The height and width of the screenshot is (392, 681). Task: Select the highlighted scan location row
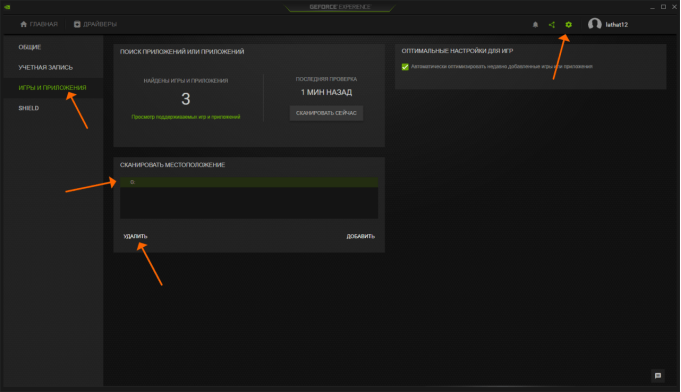point(249,182)
